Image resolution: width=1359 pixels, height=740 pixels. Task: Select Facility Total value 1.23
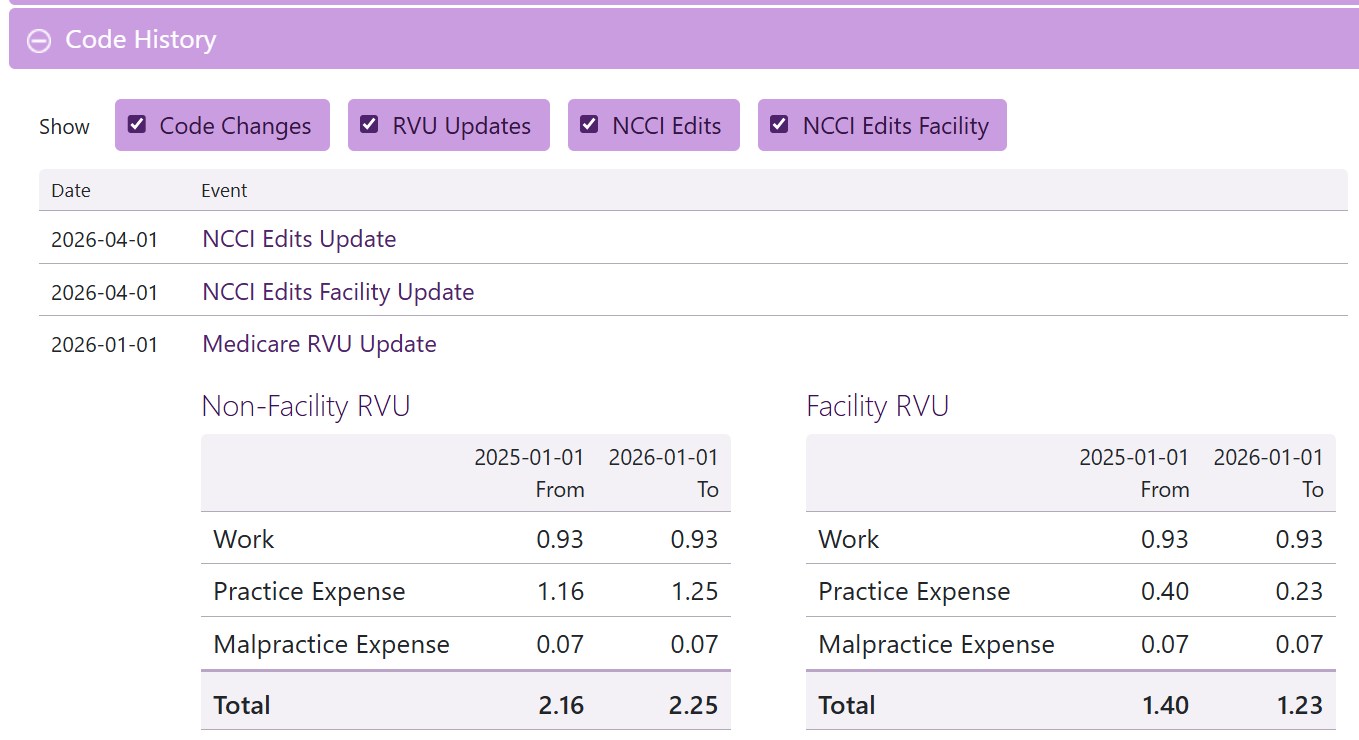pos(1298,705)
